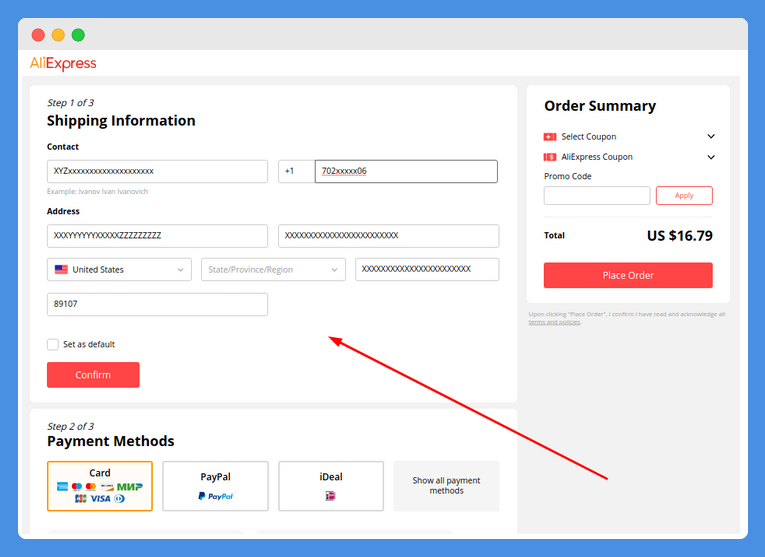Click the Diners Club card icon
Image resolution: width=765 pixels, height=557 pixels.
coord(120,498)
